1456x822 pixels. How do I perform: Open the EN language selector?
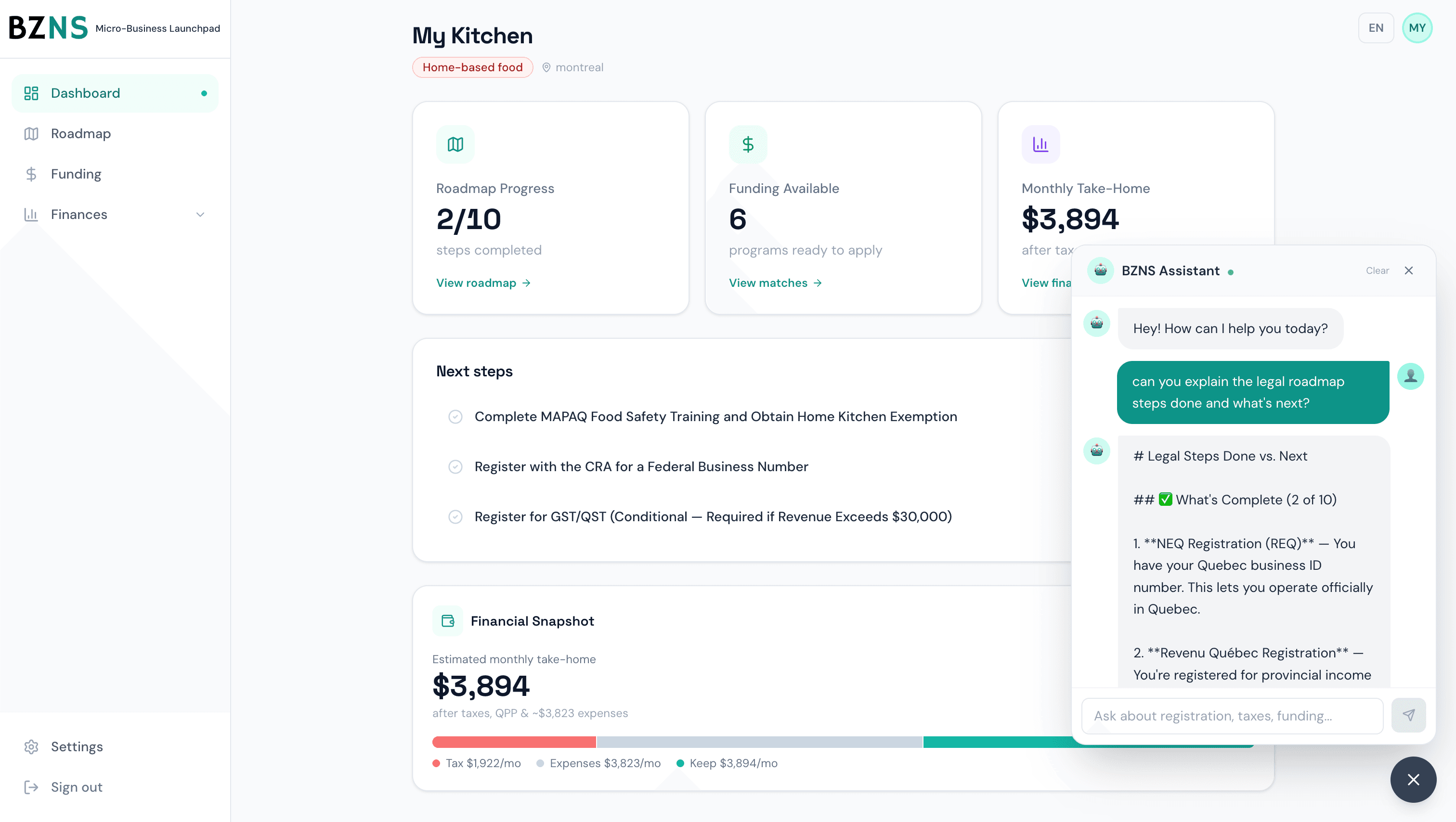pyautogui.click(x=1376, y=27)
